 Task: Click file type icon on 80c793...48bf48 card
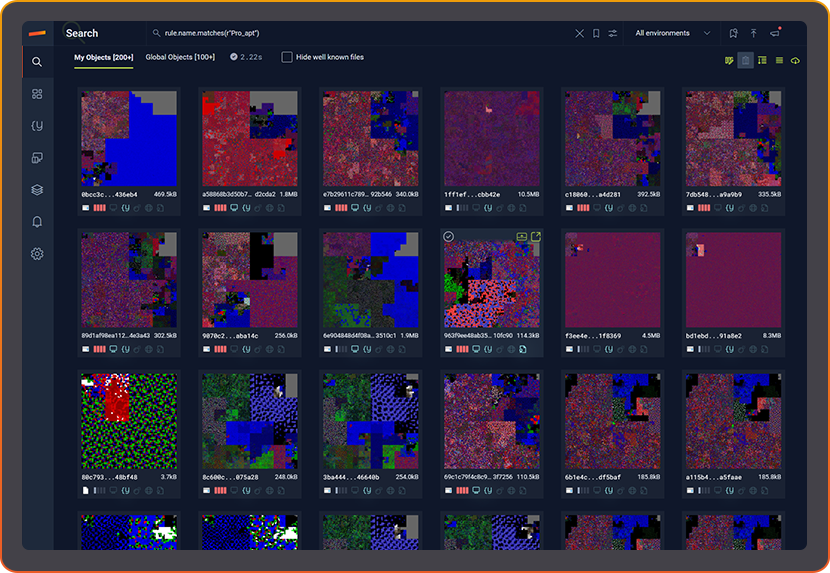click(x=86, y=490)
